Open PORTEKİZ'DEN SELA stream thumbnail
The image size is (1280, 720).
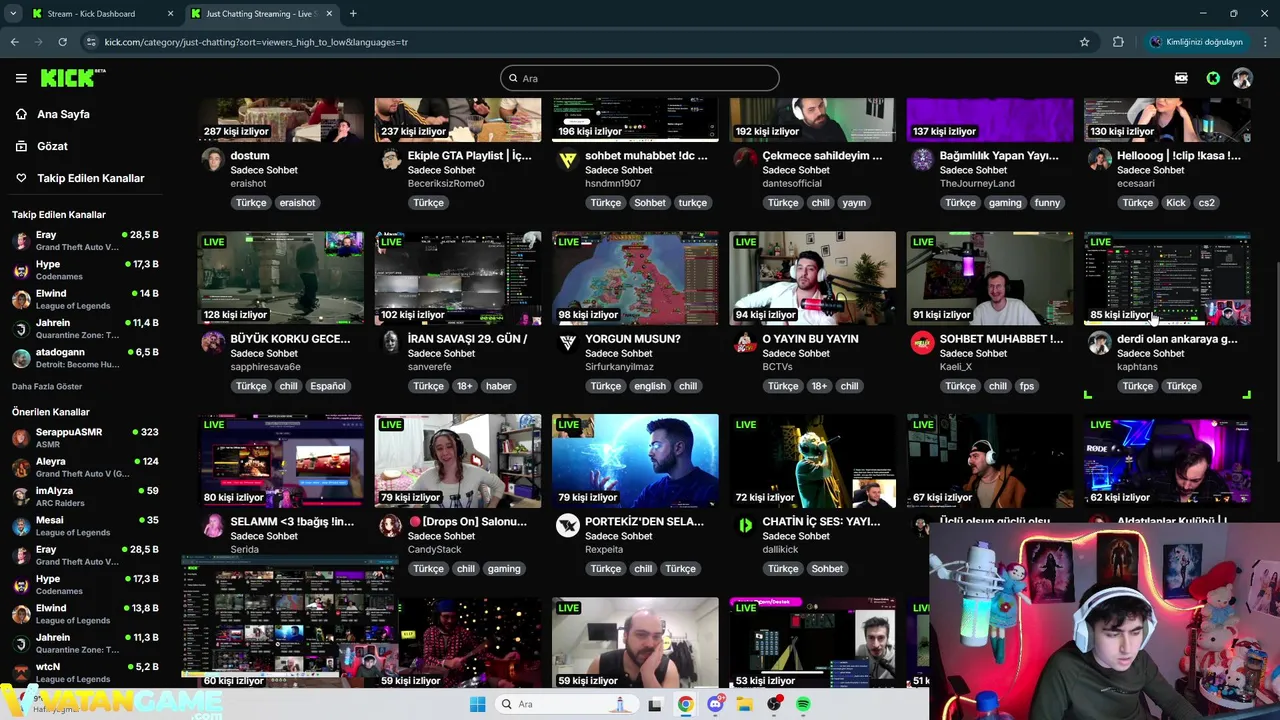[x=635, y=461]
